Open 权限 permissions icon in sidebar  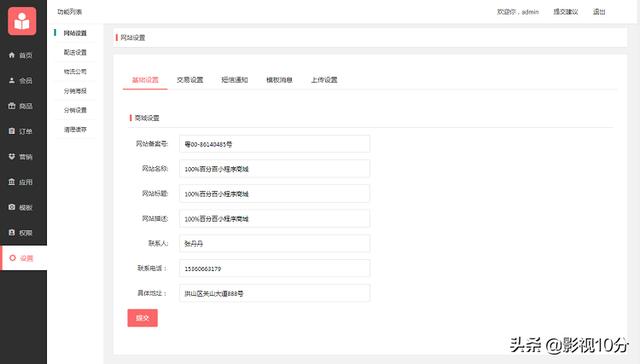click(x=12, y=233)
